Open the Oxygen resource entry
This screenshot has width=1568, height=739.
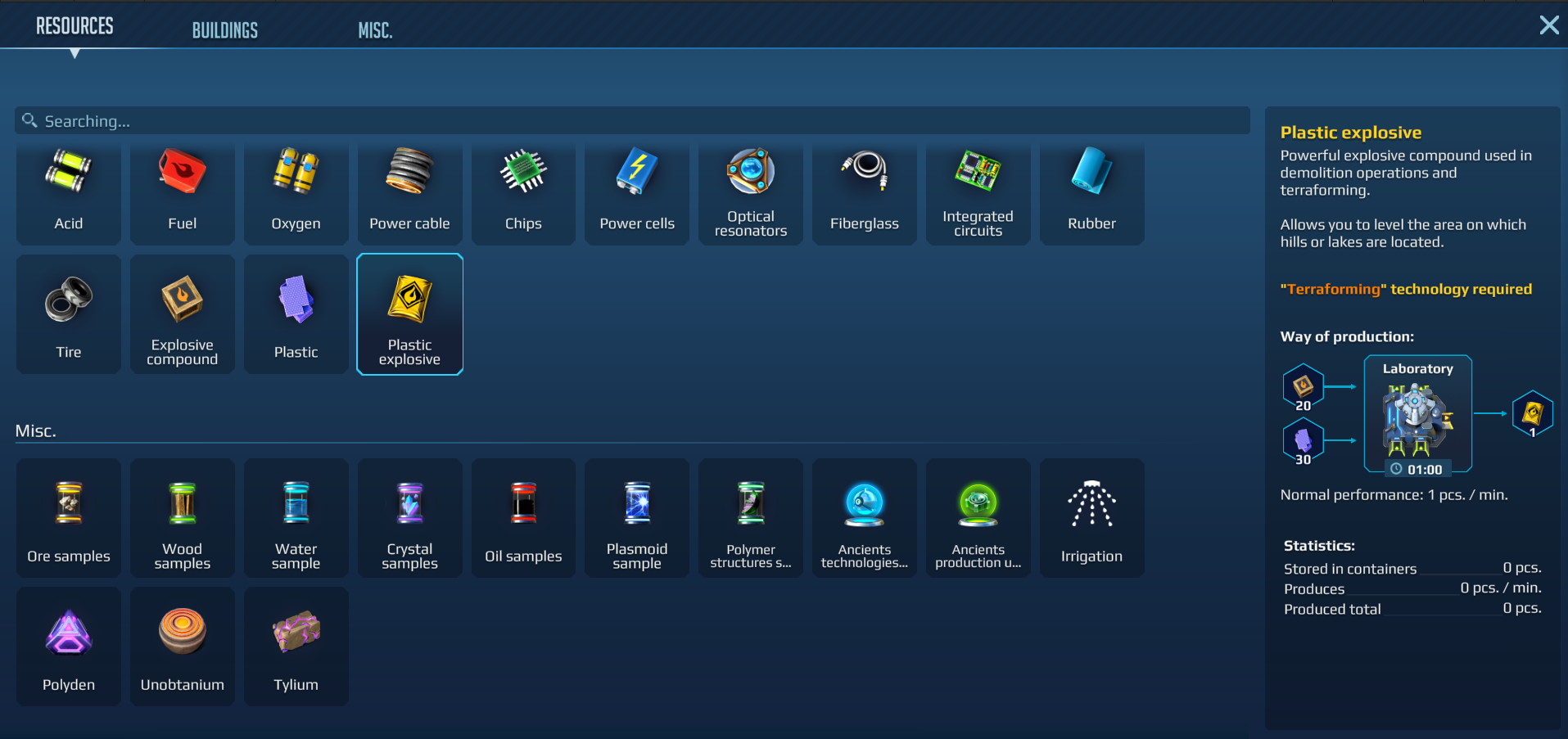tap(296, 193)
